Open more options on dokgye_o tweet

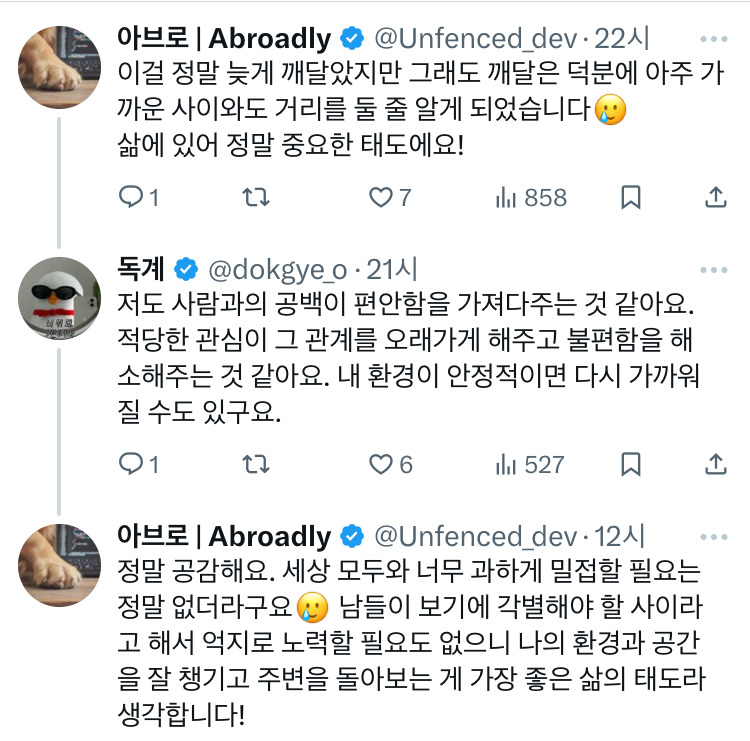click(x=714, y=269)
